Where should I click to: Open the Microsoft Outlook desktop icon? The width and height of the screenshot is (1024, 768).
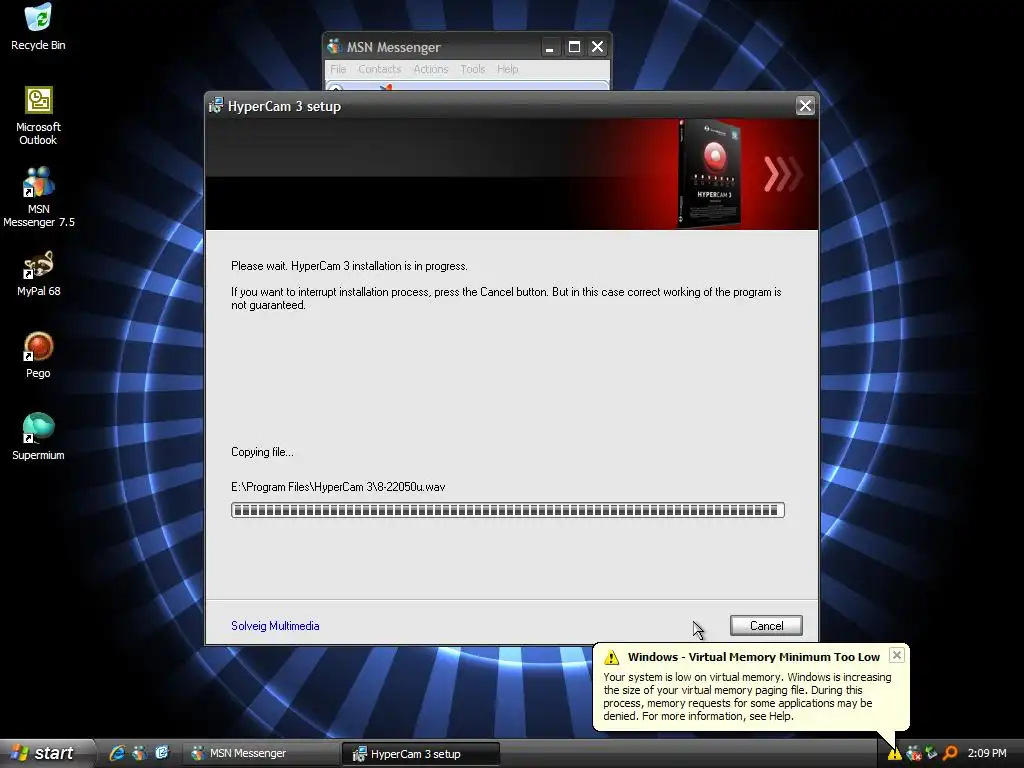click(38, 116)
